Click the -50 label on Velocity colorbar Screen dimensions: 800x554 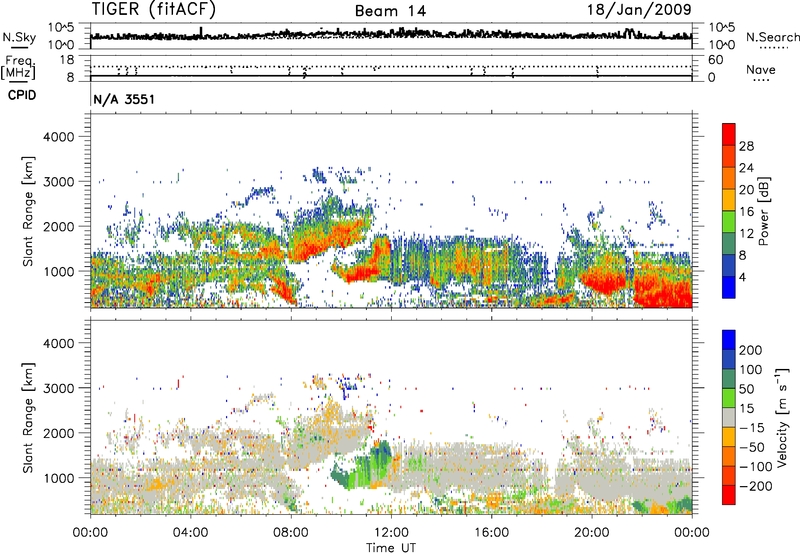tap(753, 447)
